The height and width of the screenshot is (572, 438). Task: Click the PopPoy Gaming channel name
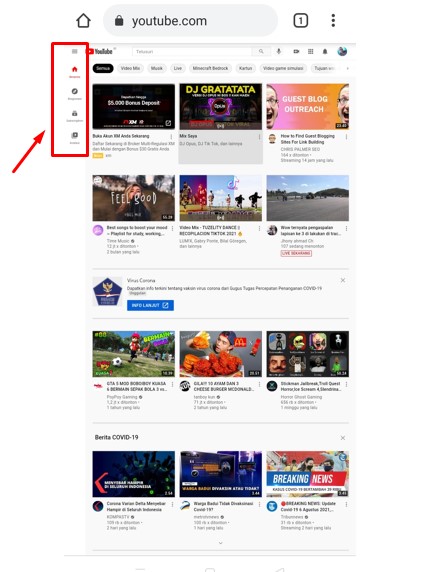[x=122, y=397]
